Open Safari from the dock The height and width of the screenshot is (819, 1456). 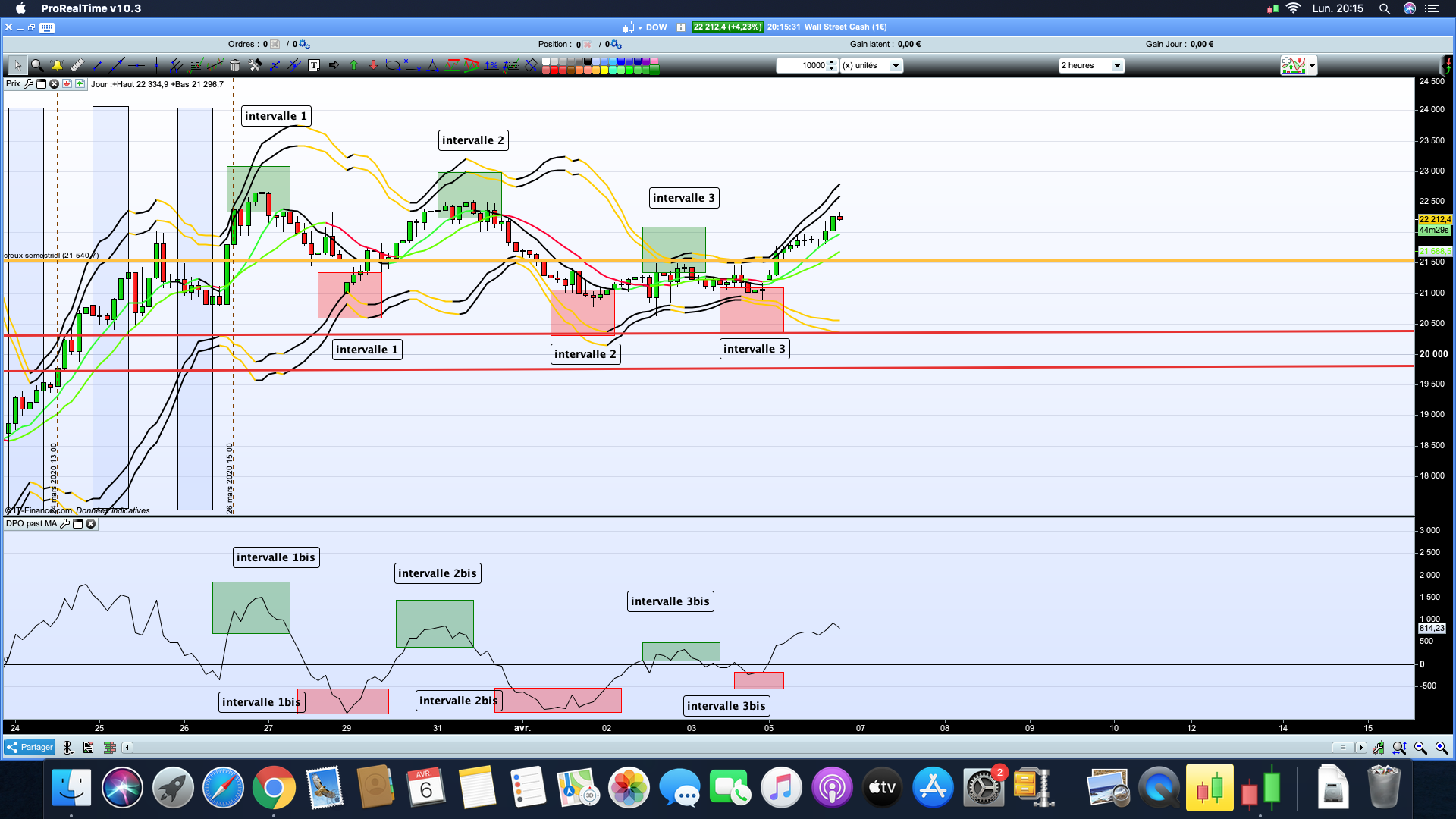pos(223,789)
